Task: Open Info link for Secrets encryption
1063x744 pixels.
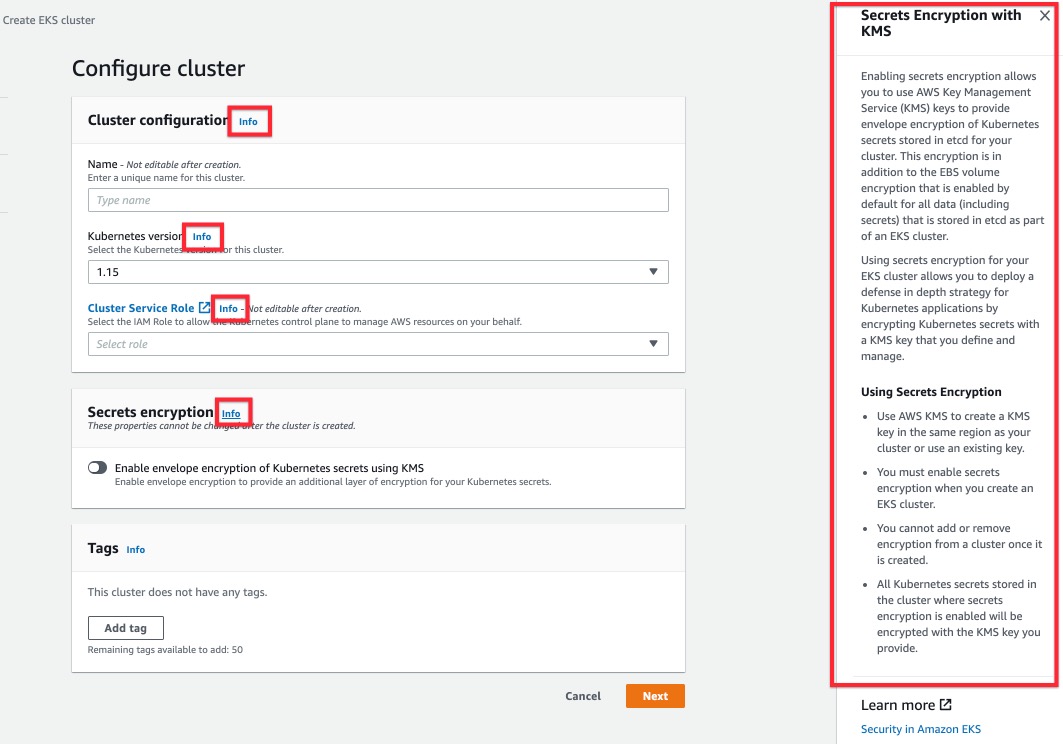Action: [231, 413]
